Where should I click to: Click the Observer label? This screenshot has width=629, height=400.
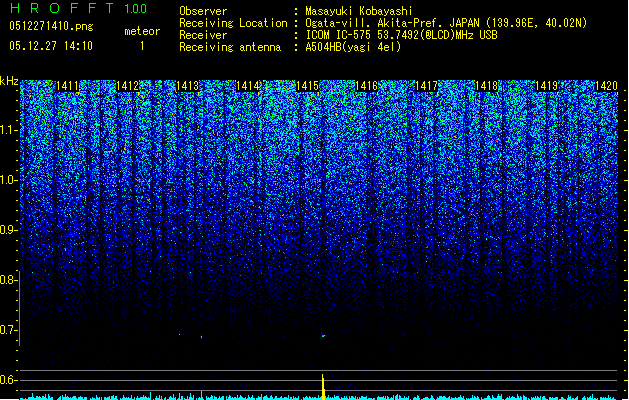tap(203, 11)
